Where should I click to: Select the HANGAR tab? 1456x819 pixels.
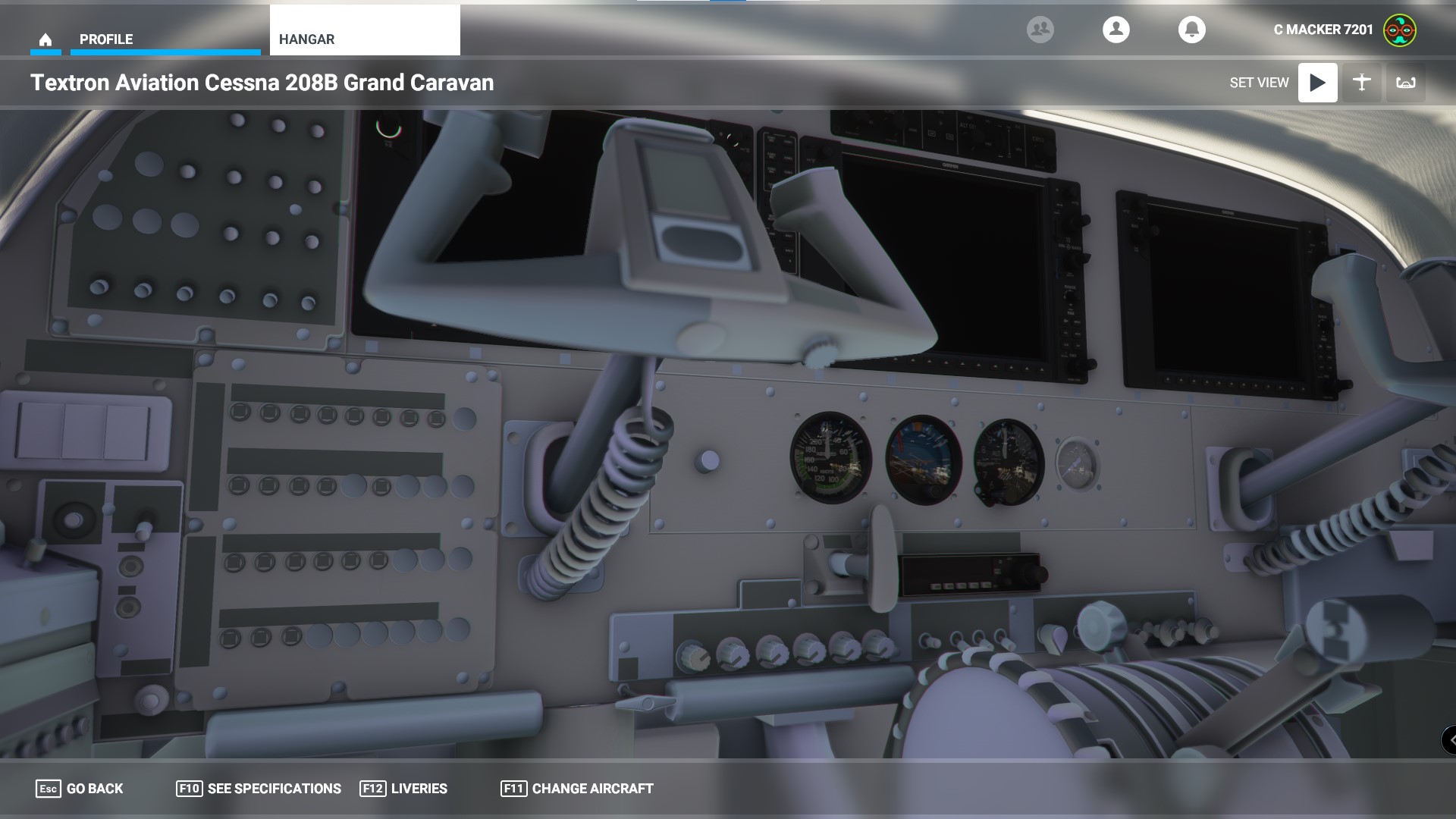click(x=306, y=39)
